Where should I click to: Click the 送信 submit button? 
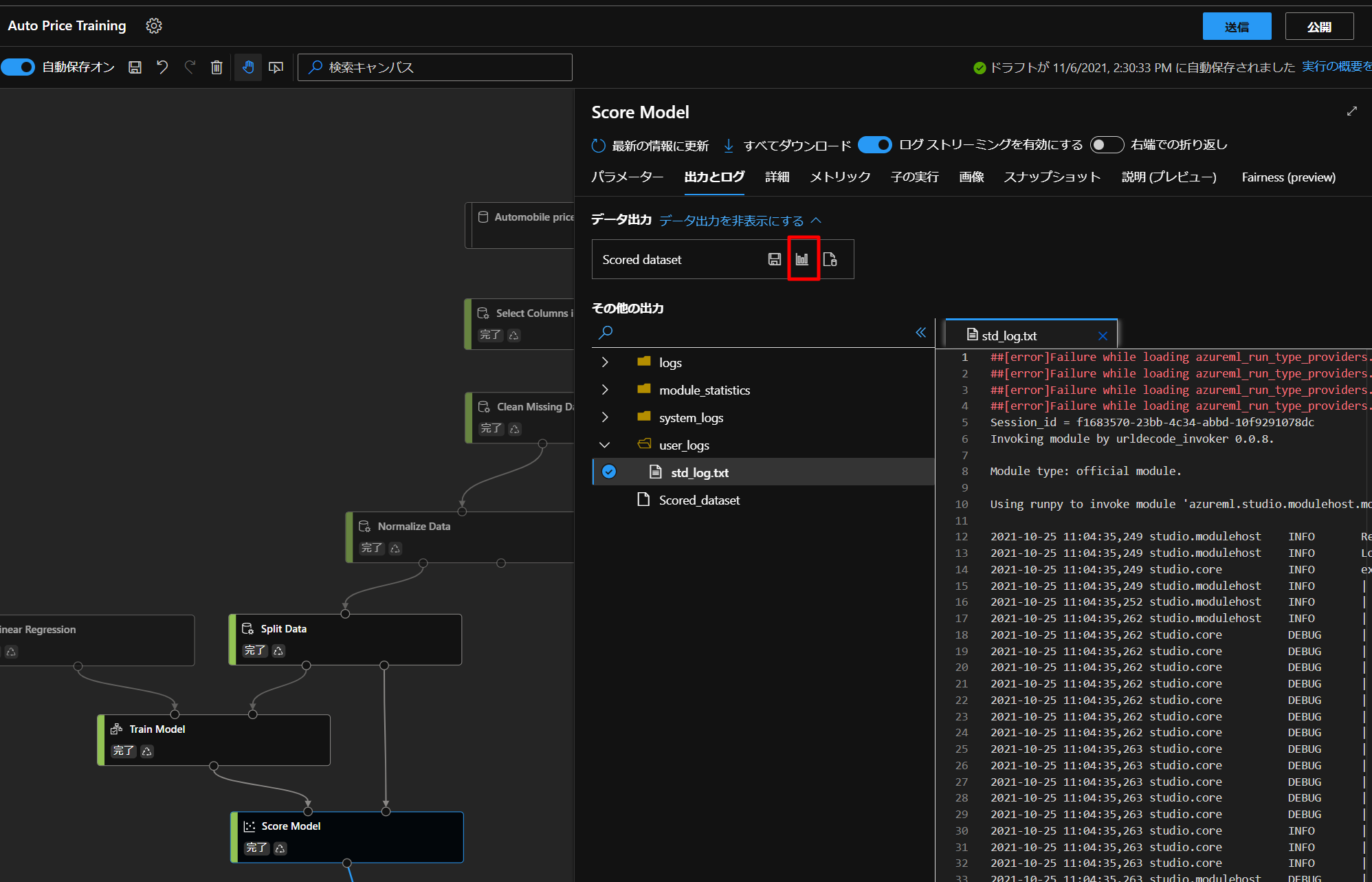pos(1237,27)
